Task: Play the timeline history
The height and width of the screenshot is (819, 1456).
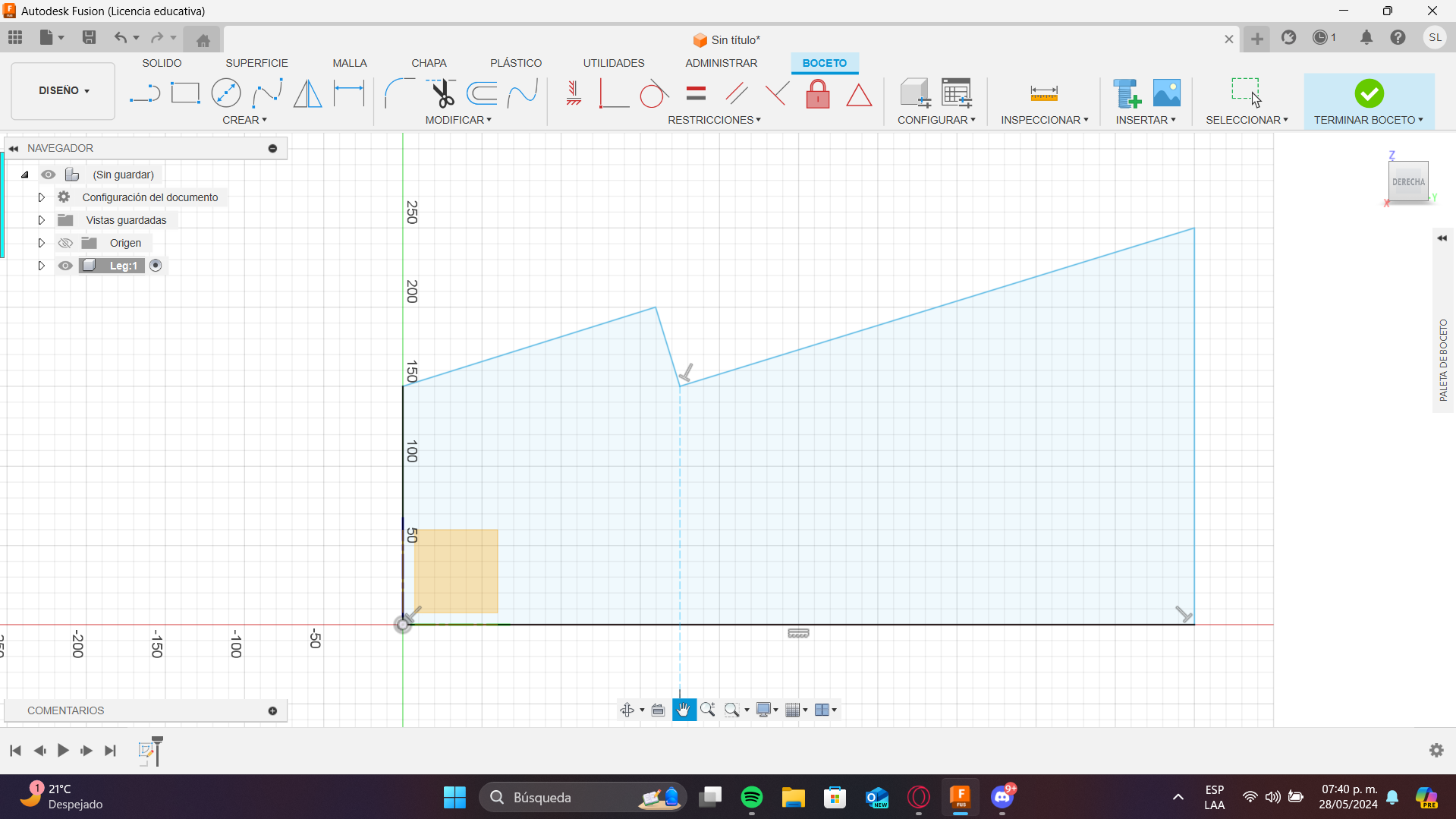Action: [x=63, y=751]
